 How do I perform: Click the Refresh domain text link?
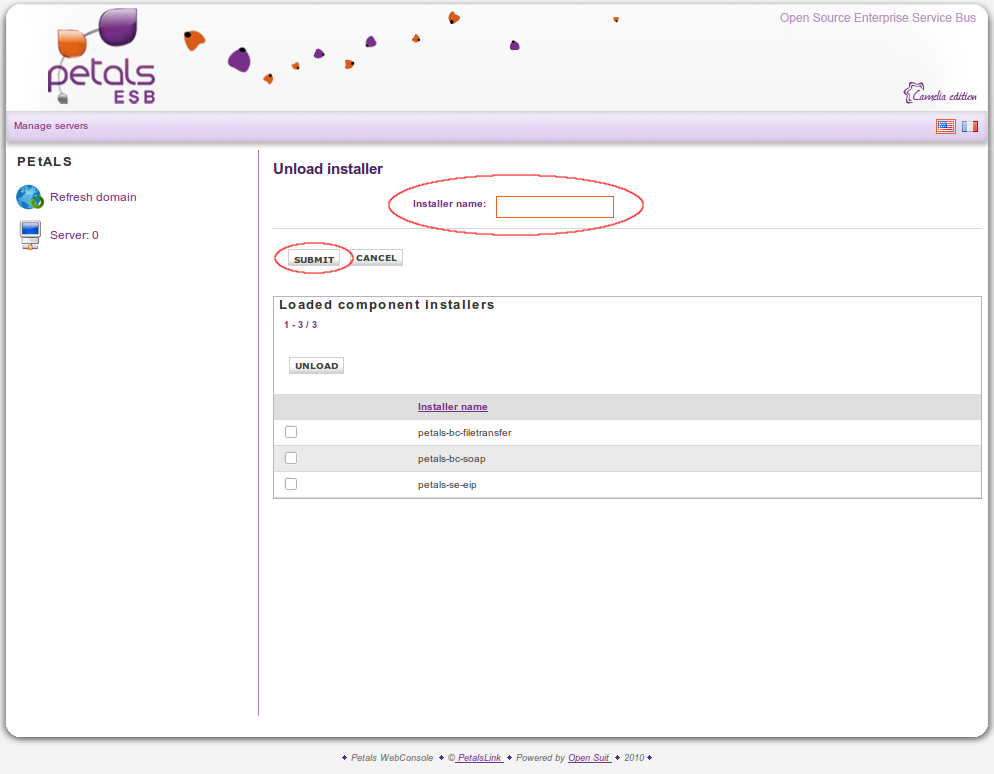(x=93, y=197)
